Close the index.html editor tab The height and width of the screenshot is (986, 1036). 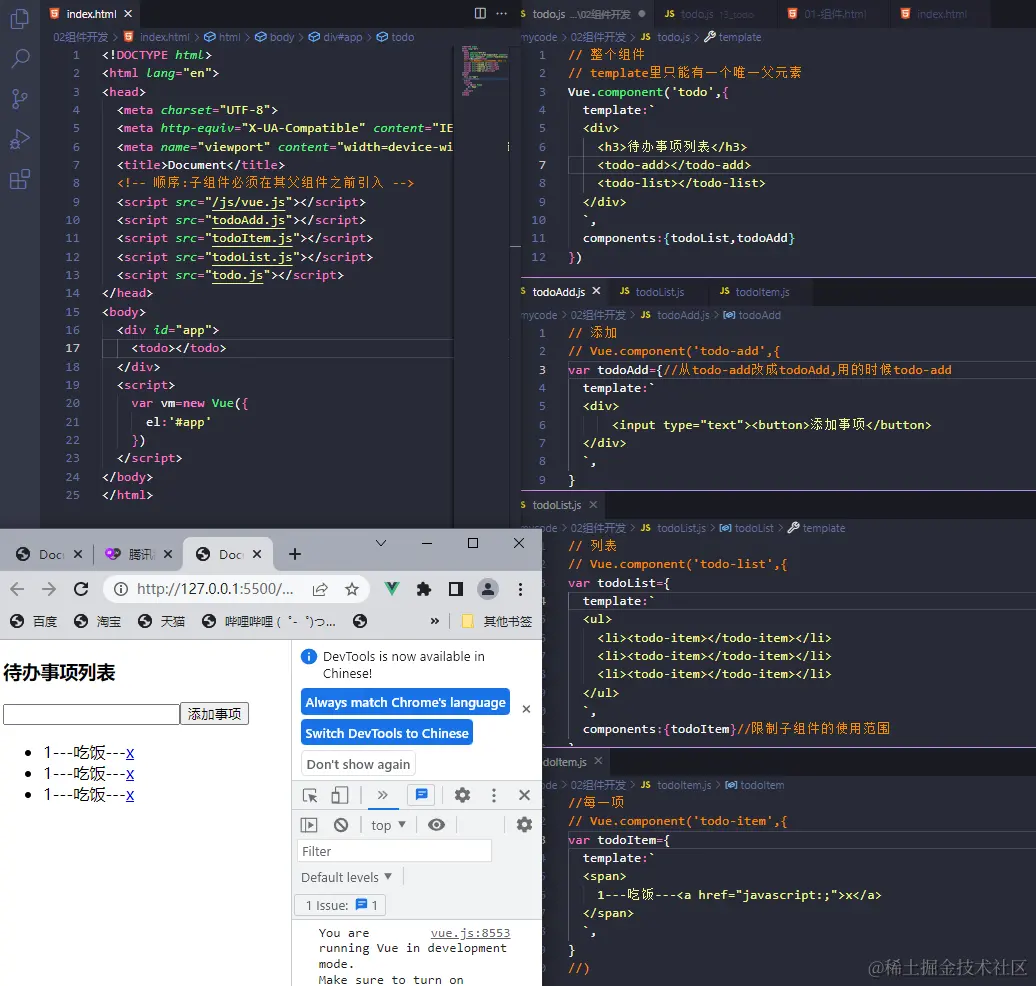[x=128, y=13]
